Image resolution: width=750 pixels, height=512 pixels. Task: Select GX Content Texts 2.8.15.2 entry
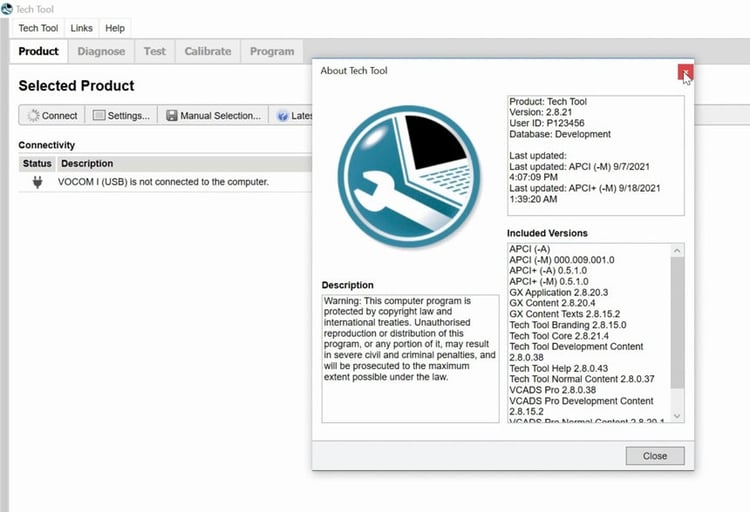coord(564,314)
